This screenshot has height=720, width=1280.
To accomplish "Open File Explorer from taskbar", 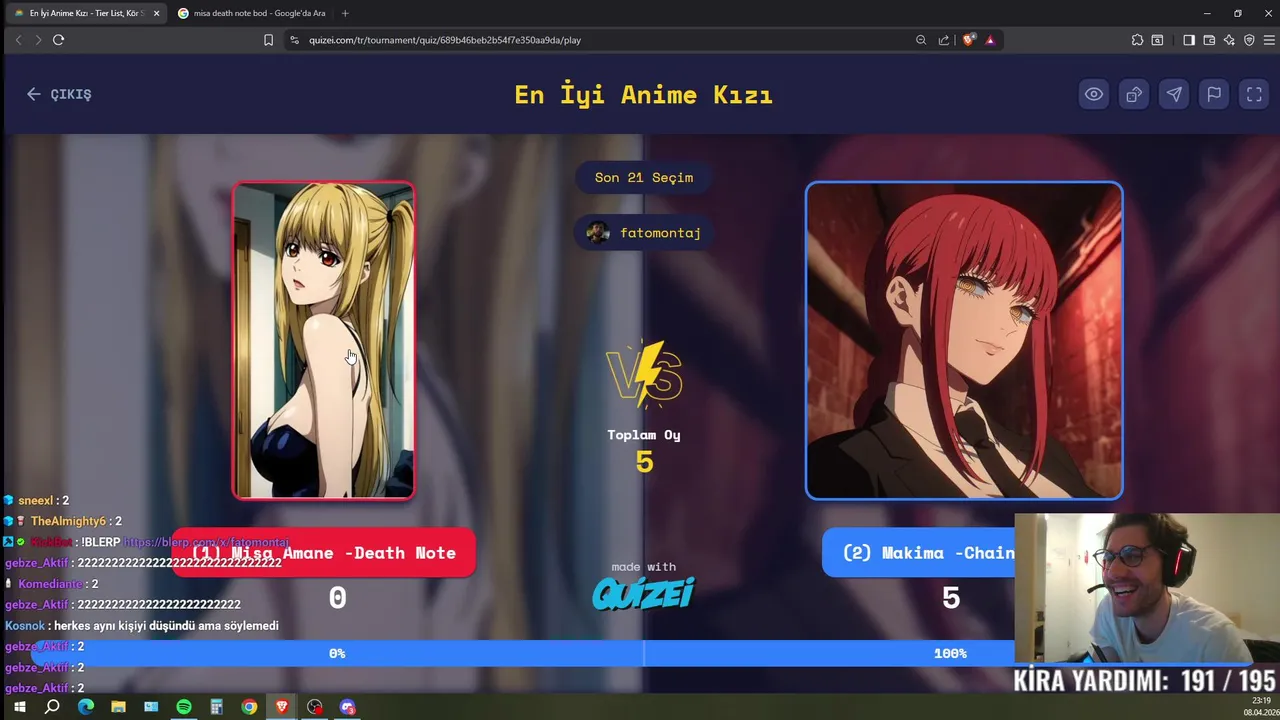I will (118, 707).
